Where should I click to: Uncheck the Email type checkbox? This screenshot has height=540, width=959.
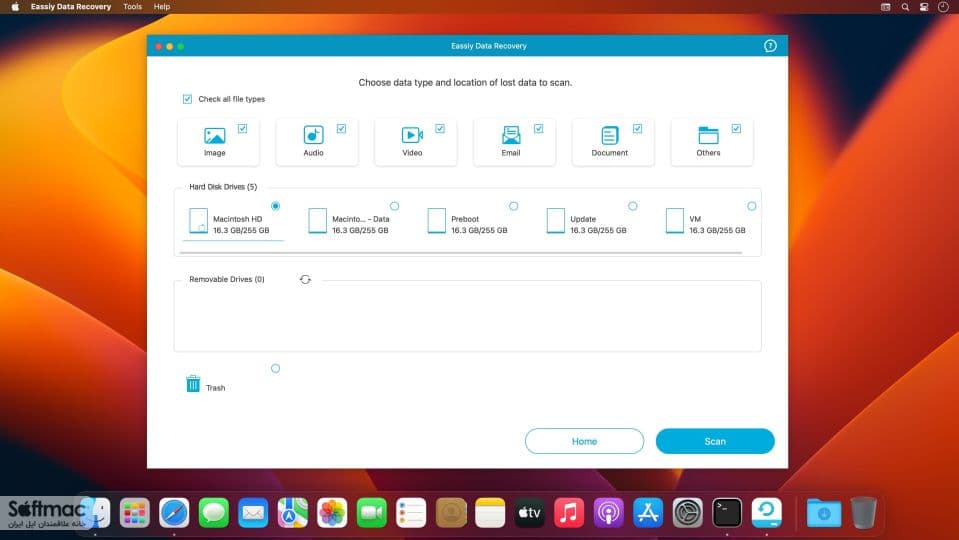coord(538,128)
